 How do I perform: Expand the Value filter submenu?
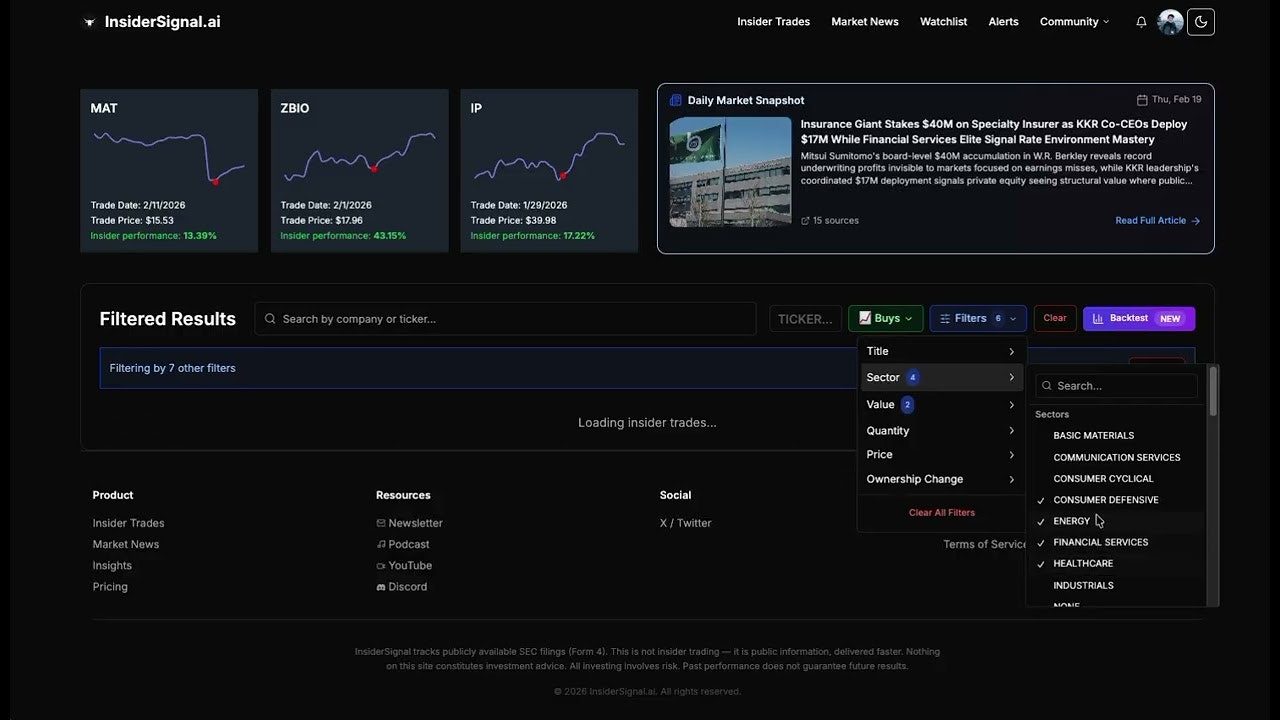(x=941, y=404)
